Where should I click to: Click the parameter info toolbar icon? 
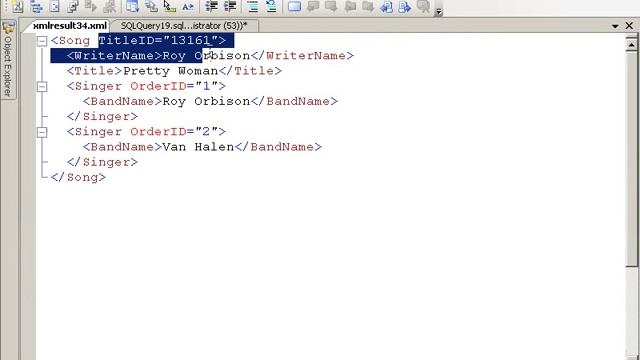pyautogui.click(x=151, y=6)
